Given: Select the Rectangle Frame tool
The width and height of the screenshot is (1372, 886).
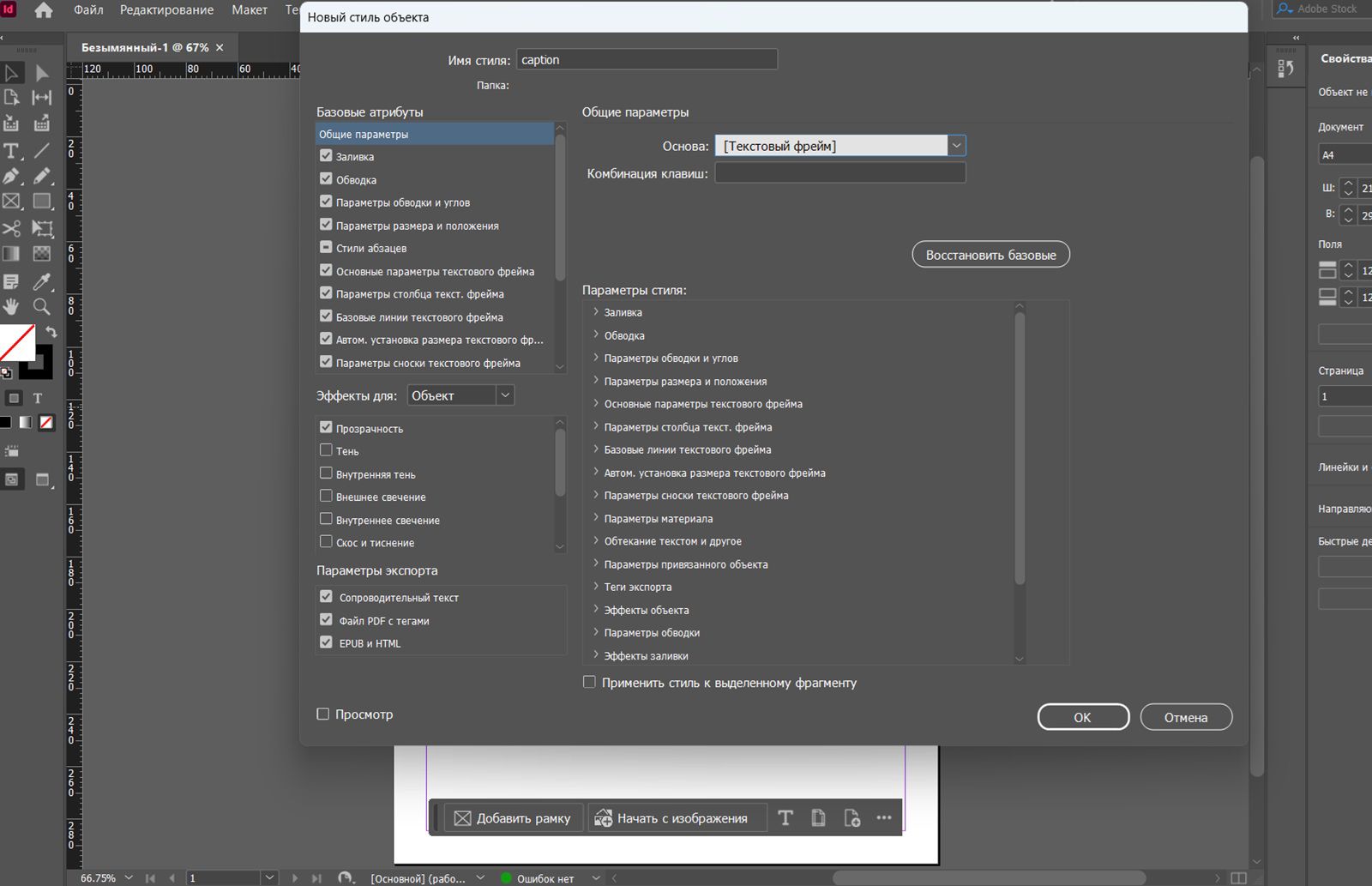Looking at the screenshot, I should pos(12,202).
